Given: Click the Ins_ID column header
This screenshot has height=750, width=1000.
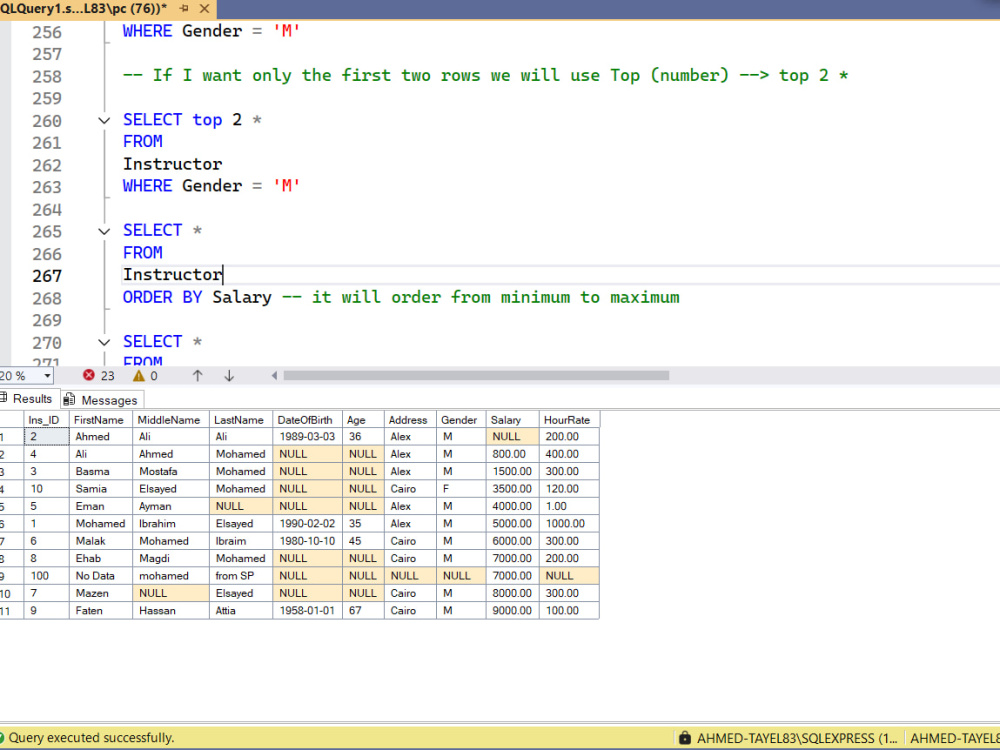Looking at the screenshot, I should point(46,420).
